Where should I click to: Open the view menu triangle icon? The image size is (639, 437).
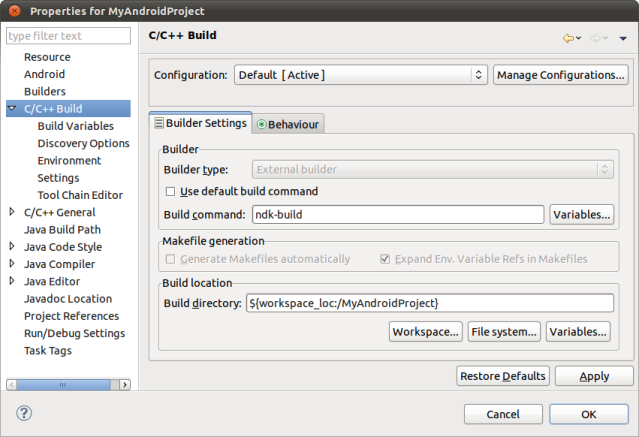tap(623, 39)
